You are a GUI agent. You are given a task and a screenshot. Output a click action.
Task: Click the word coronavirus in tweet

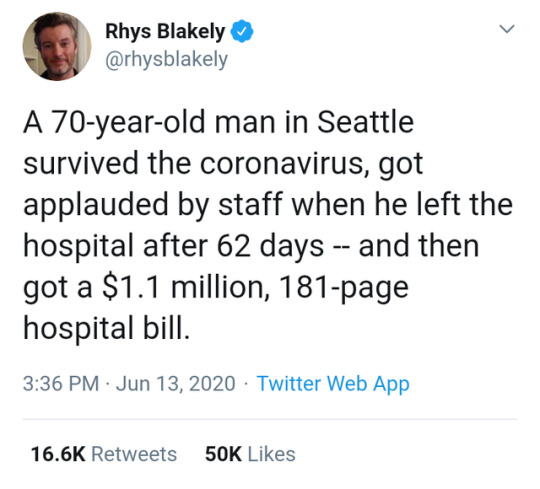click(282, 163)
